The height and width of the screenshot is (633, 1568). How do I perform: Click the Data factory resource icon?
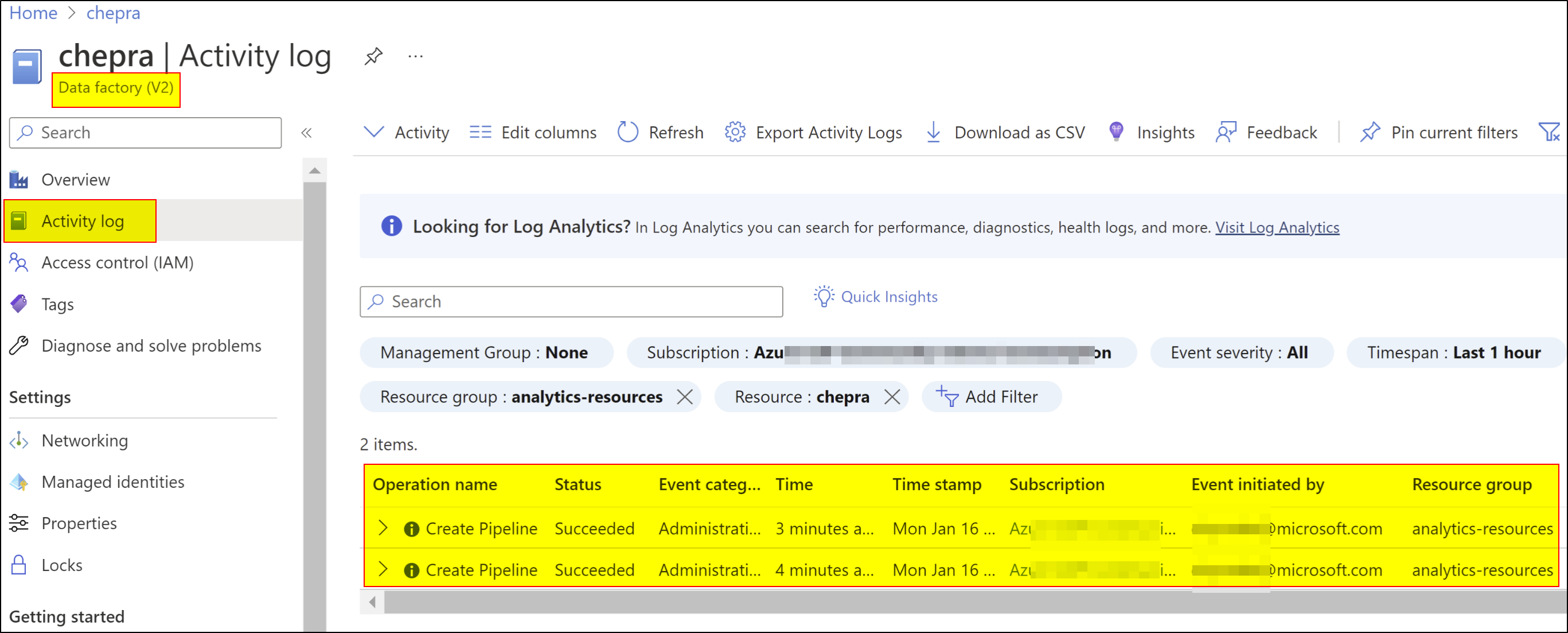click(x=27, y=67)
